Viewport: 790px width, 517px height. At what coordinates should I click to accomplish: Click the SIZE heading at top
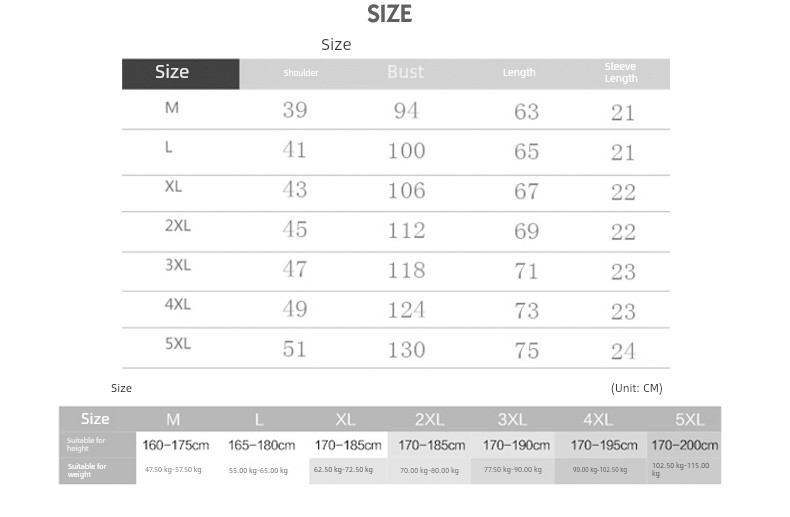[x=389, y=14]
